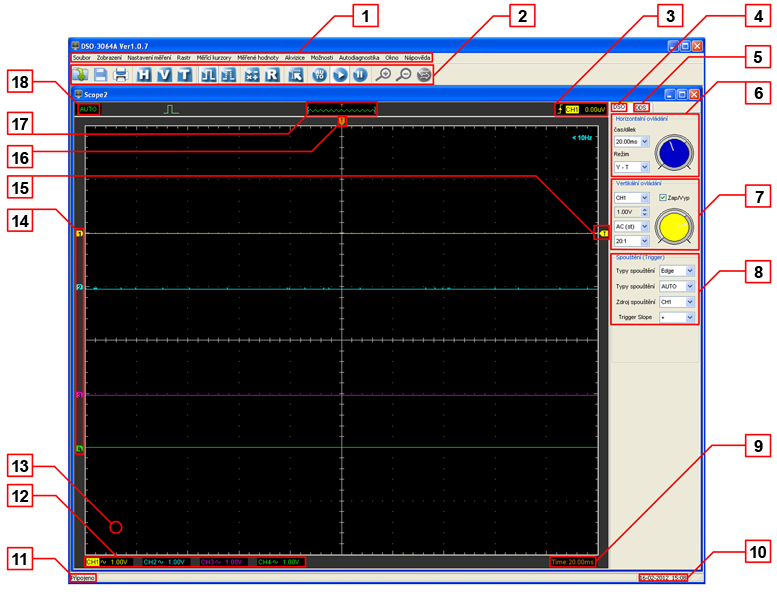Screen dimensions: 777x600
Task: Click the zoom in magnifier icon
Action: (383, 75)
